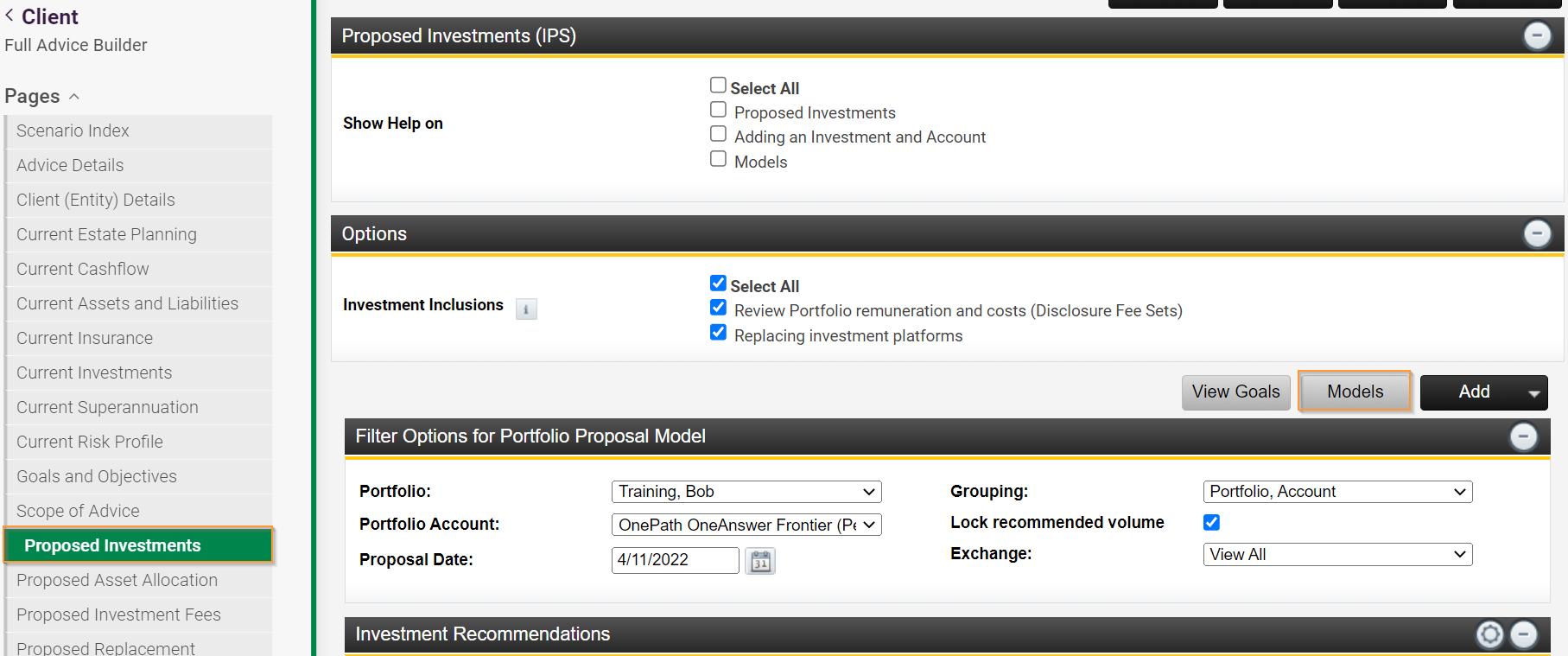The height and width of the screenshot is (656, 1568).
Task: Open Proposed Asset Allocation page
Action: [x=139, y=581]
